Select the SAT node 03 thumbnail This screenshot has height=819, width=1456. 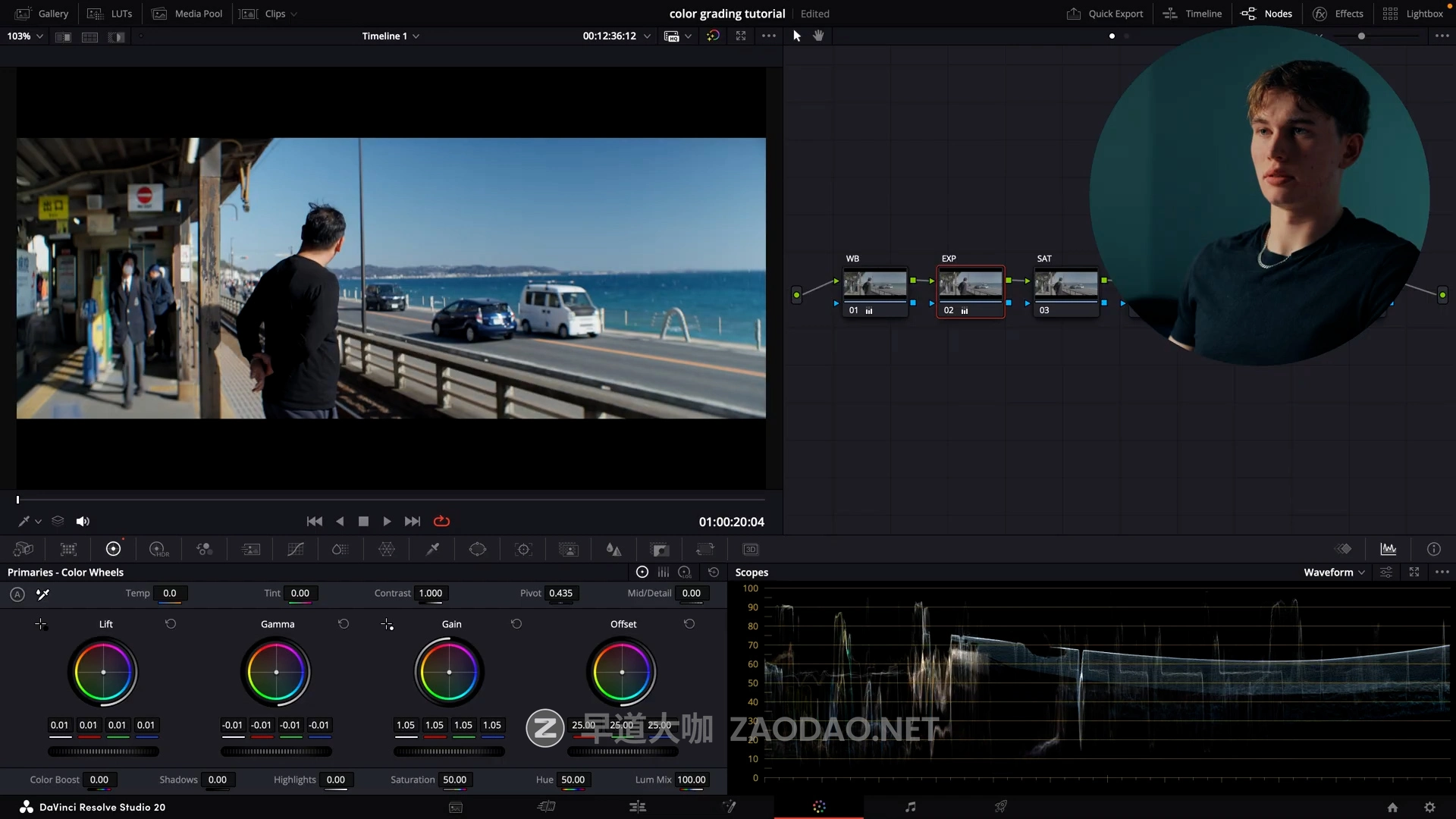(x=1066, y=284)
